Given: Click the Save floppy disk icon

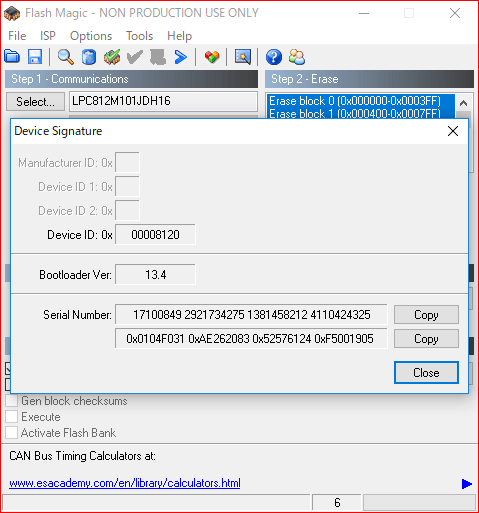Looking at the screenshot, I should tap(35, 57).
